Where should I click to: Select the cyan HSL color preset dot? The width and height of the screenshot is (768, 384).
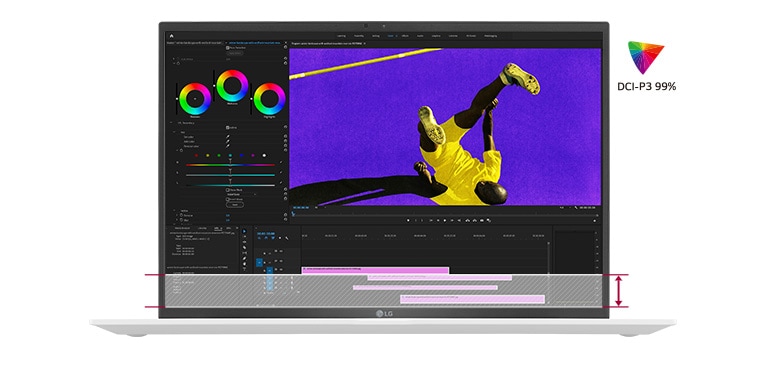tap(230, 155)
